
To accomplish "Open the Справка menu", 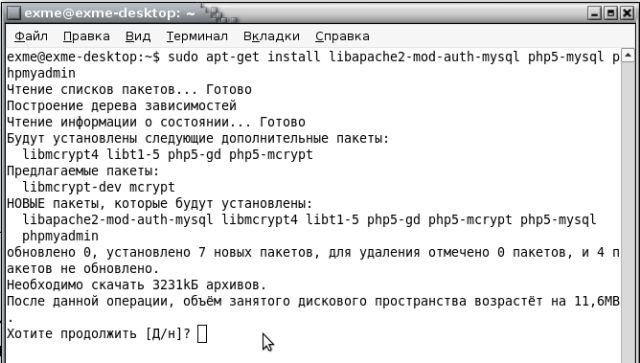I will coord(342,36).
